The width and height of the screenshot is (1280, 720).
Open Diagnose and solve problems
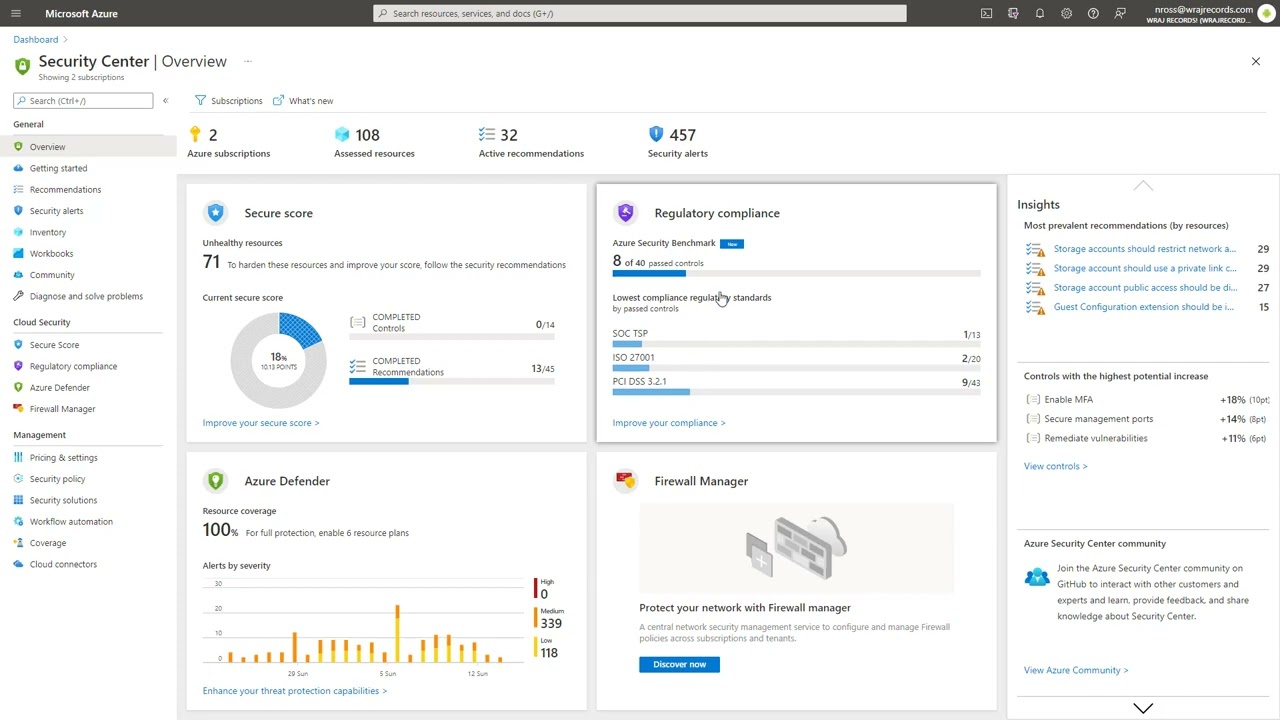click(88, 296)
